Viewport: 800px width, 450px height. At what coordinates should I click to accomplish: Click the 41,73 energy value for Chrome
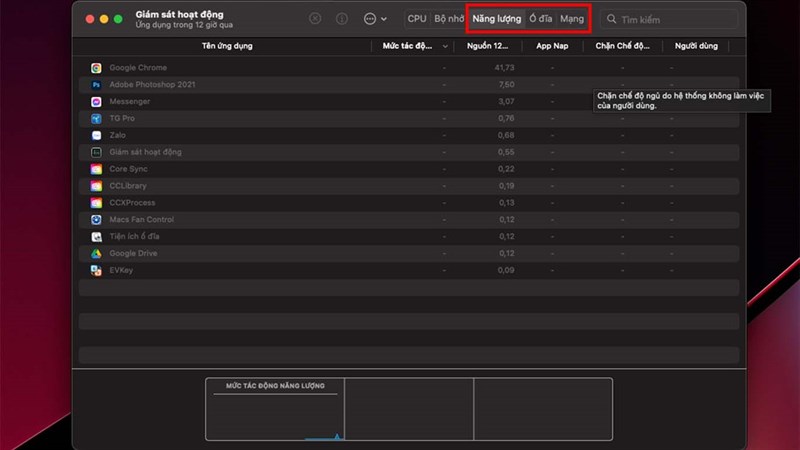(x=504, y=67)
